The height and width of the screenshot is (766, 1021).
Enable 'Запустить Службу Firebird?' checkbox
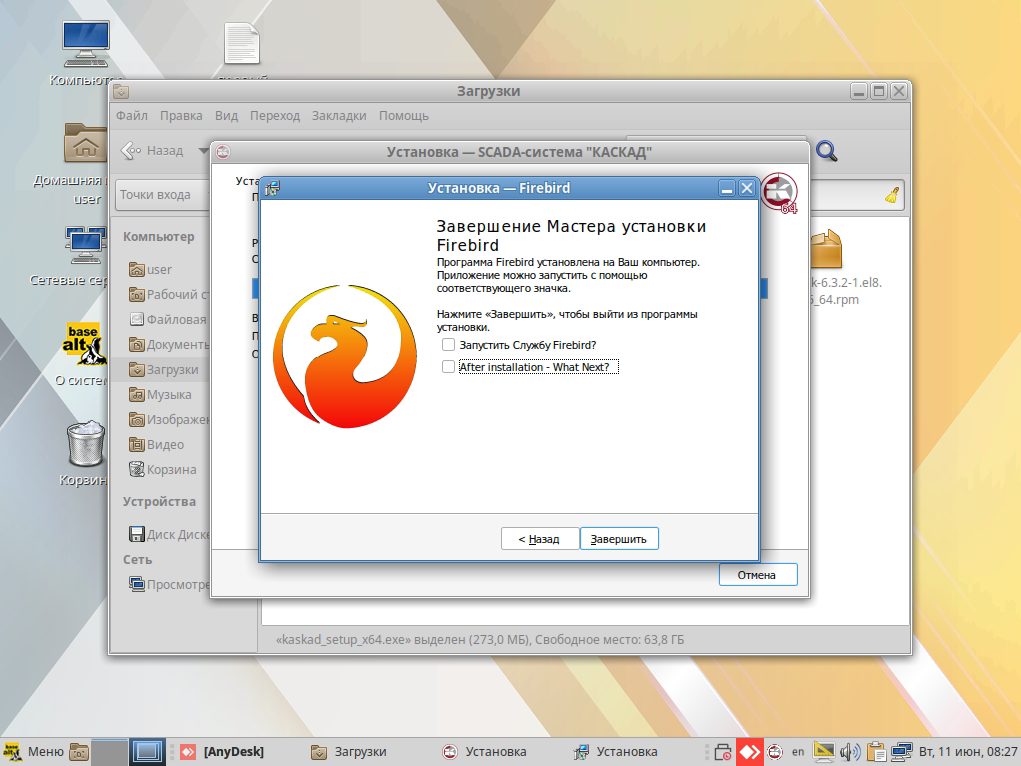448,345
